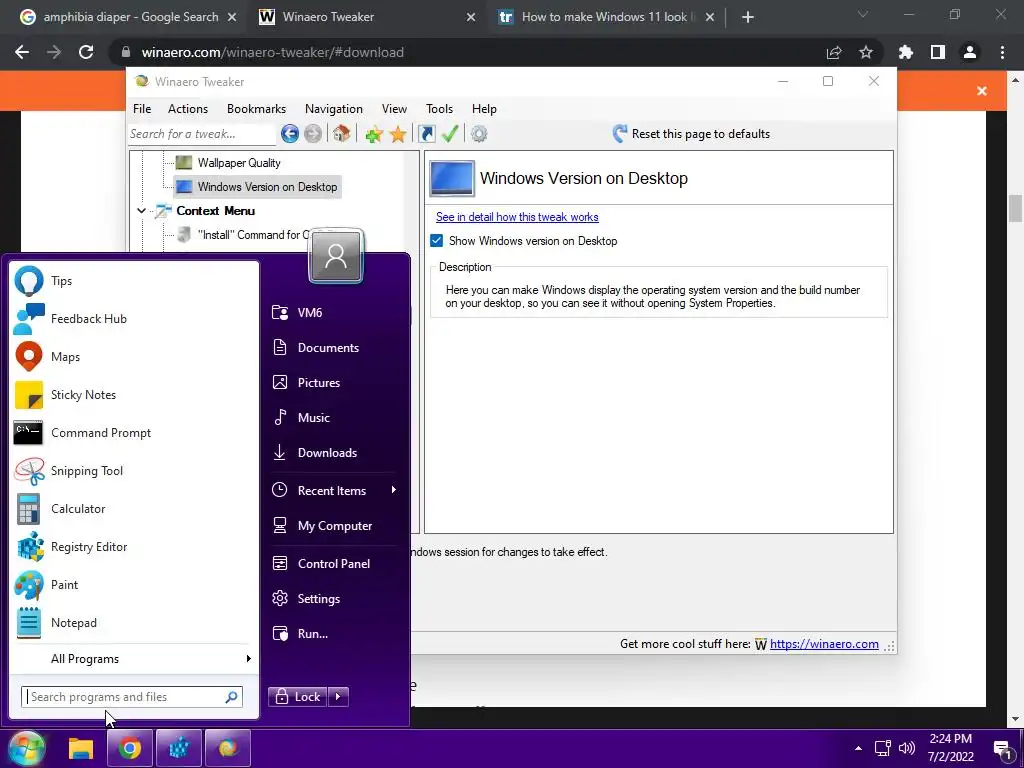Viewport: 1024px width, 768px height.
Task: Open the Navigation menu
Action: pyautogui.click(x=334, y=109)
